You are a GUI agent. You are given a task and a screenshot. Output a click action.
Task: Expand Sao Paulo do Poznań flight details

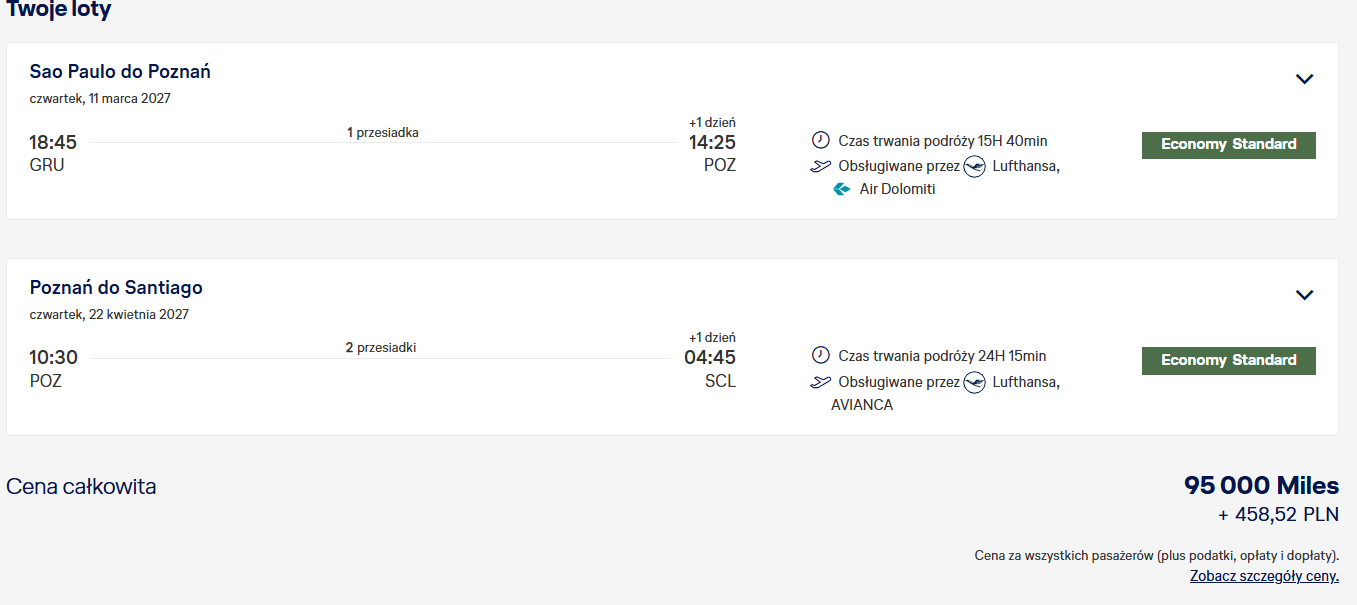pyautogui.click(x=1304, y=79)
